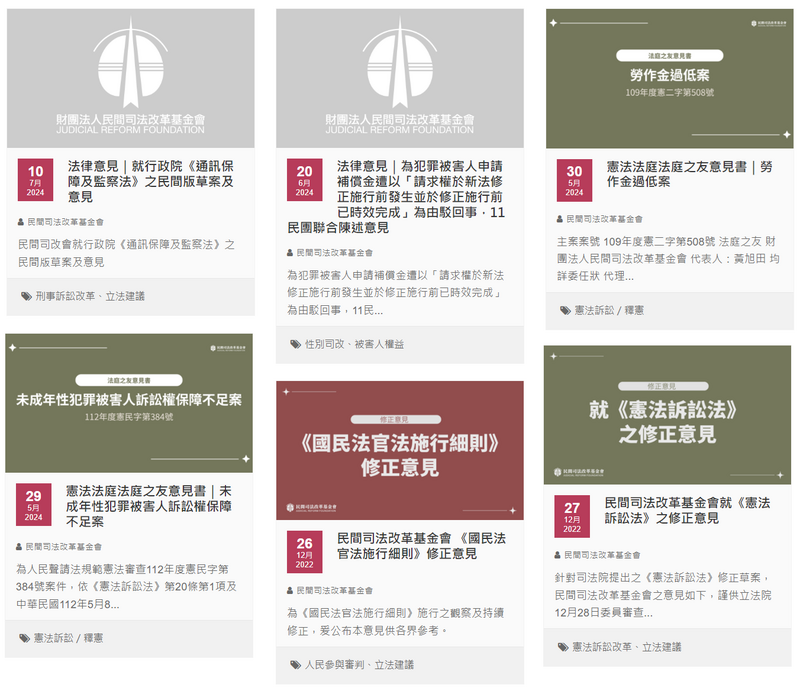Click author 民間司法改革基金會 on the 勞作金過低案 card
This screenshot has height=691, width=800.
tap(605, 219)
